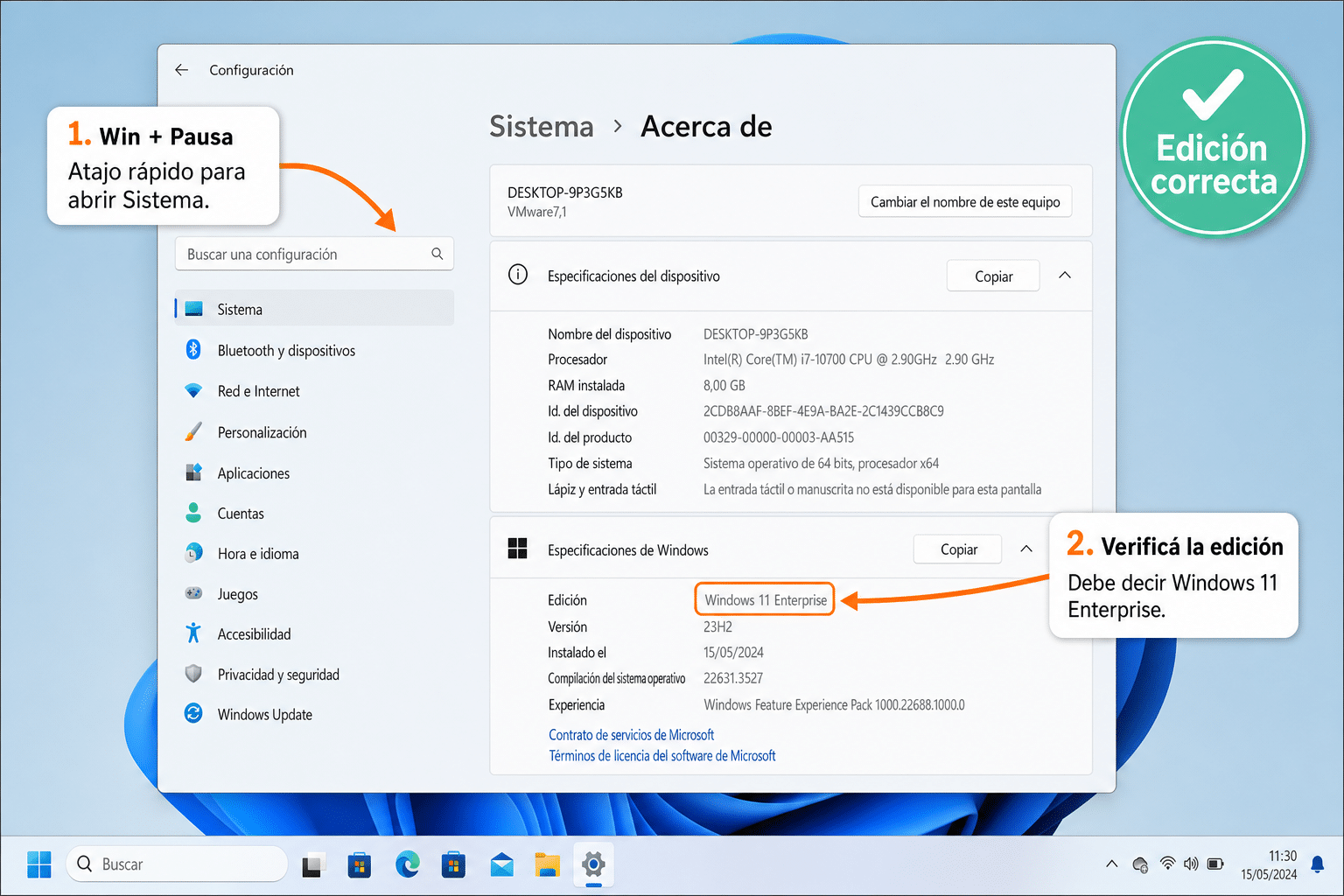Screen dimensions: 1344x896
Task: Click the info icon by Especificaciones del dispositivo
Action: pos(518,275)
